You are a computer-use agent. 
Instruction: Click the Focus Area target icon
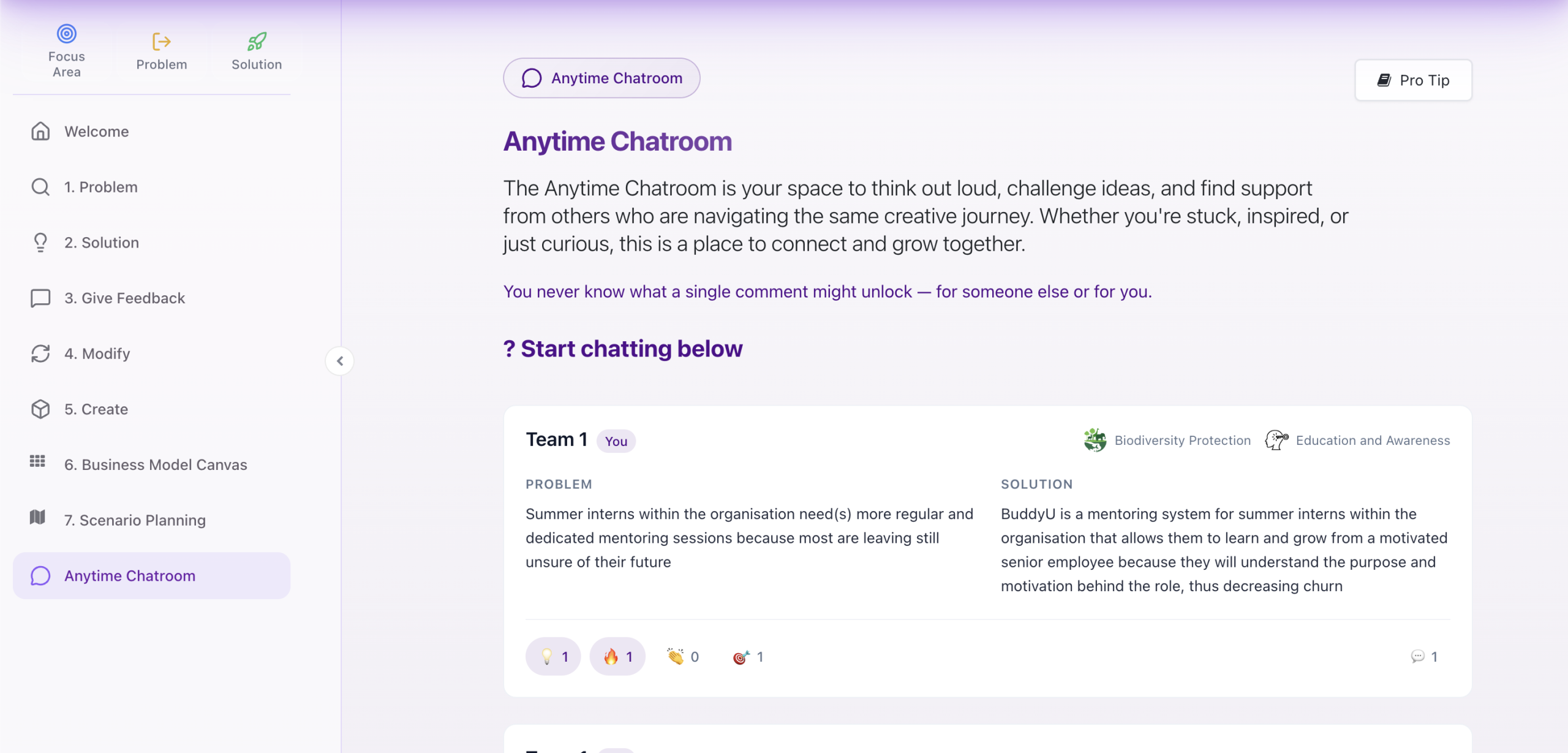point(67,34)
